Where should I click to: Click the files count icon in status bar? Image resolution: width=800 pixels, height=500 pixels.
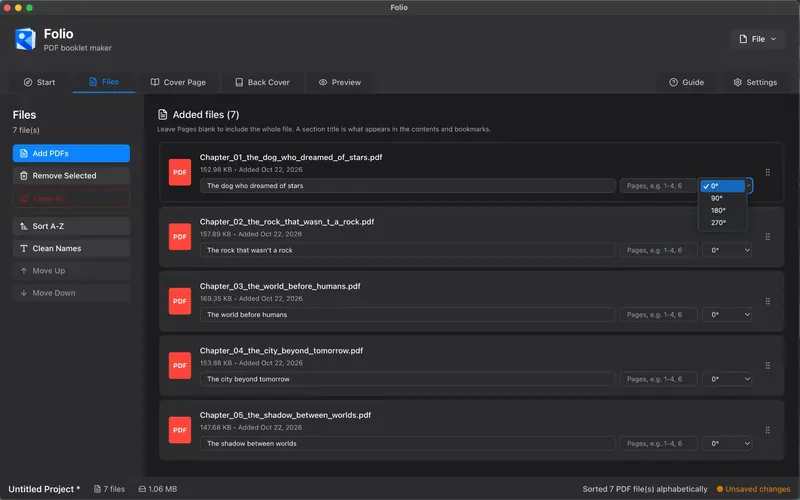pos(97,489)
